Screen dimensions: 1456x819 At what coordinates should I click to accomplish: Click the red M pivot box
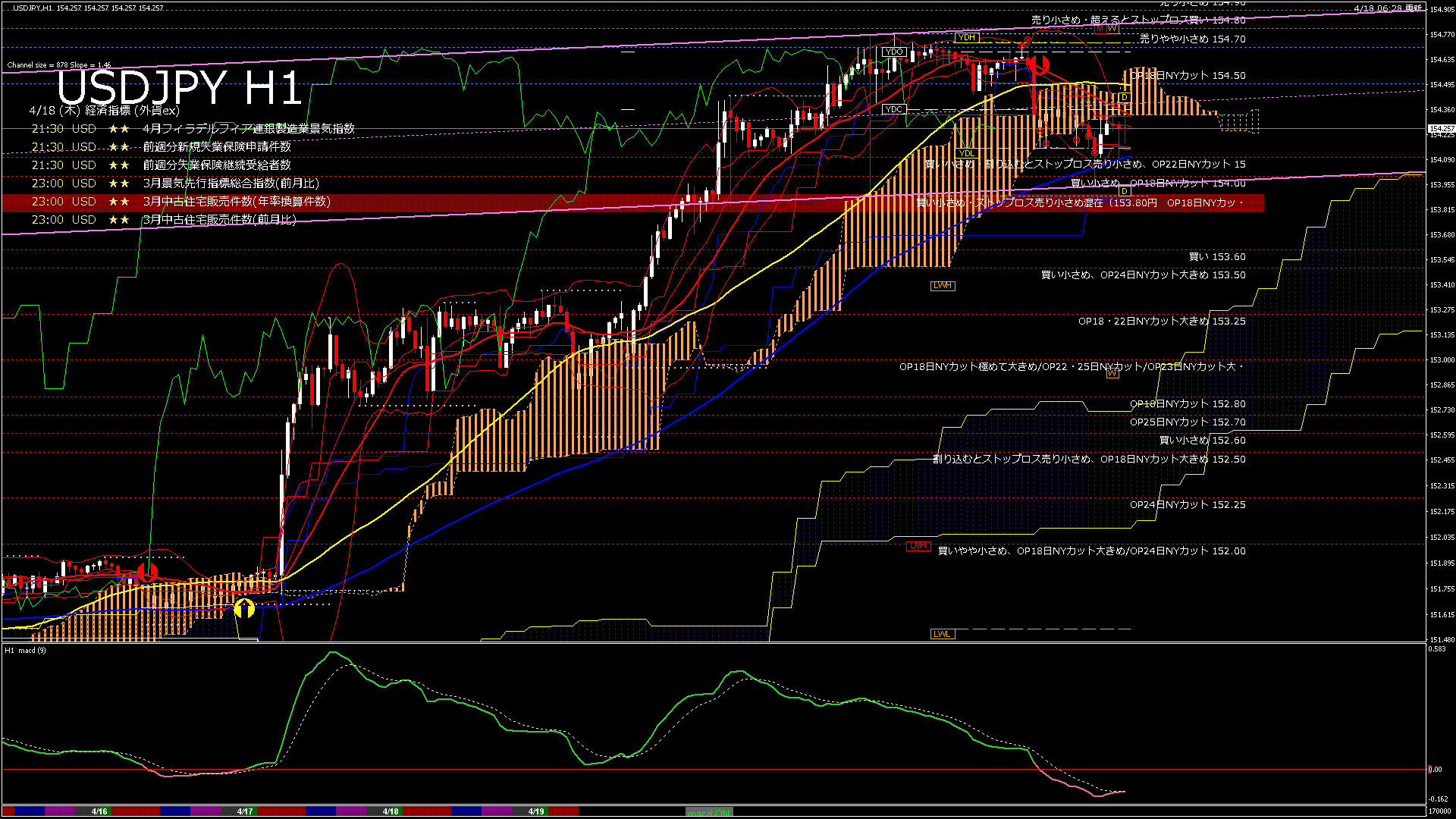point(1100,29)
